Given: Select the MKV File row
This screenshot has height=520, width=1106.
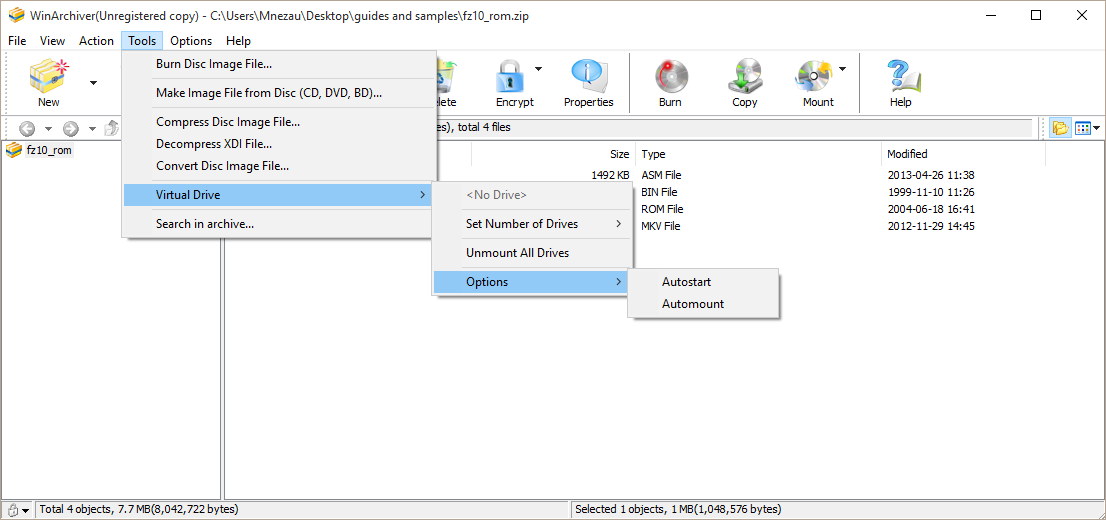Looking at the screenshot, I should point(661,226).
